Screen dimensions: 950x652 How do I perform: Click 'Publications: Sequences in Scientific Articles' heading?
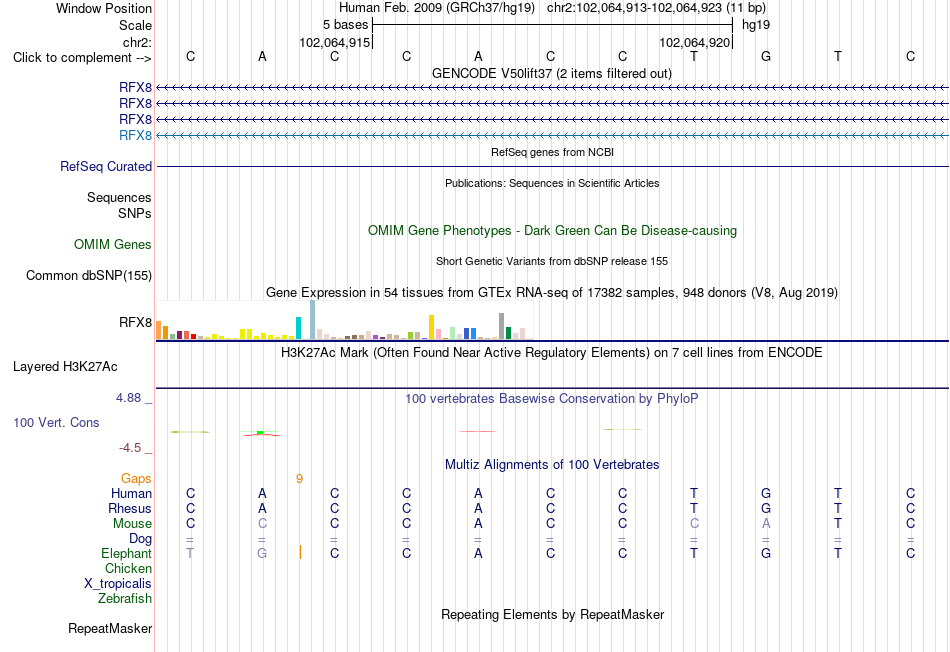point(552,183)
